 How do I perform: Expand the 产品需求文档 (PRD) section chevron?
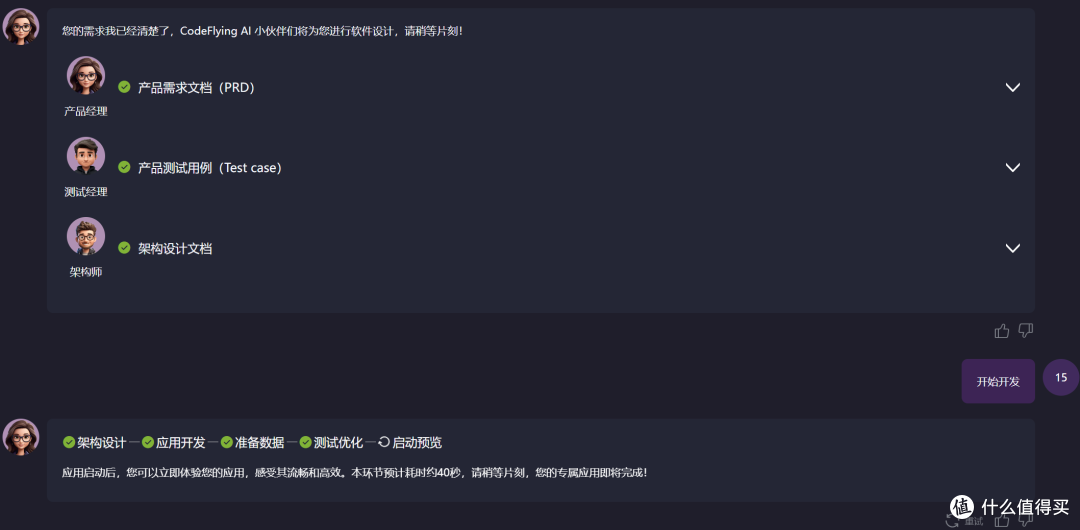tap(1012, 88)
